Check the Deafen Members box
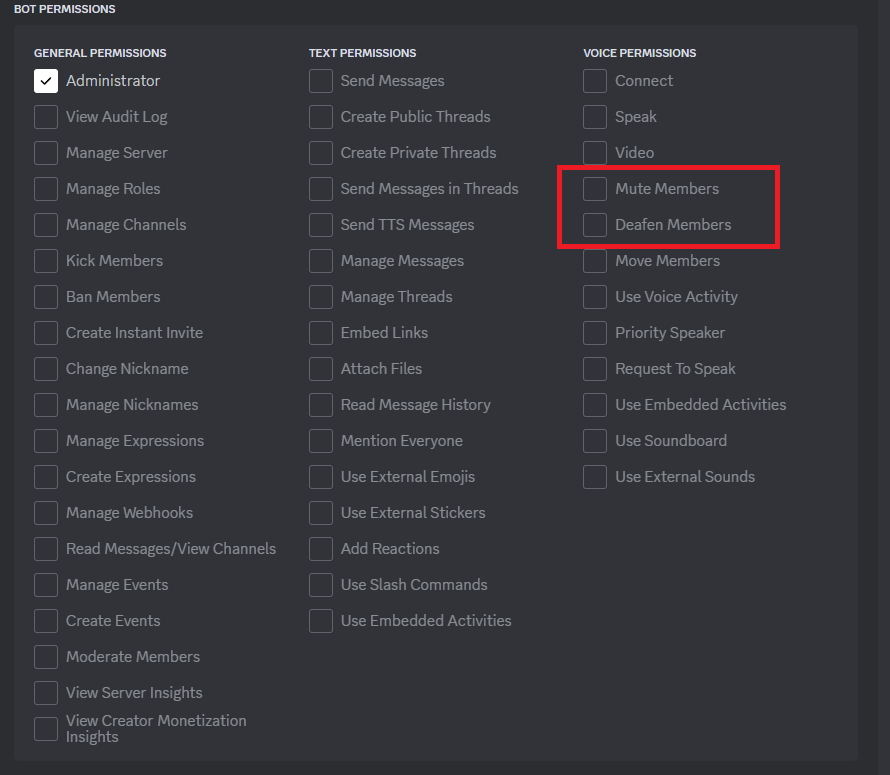The width and height of the screenshot is (890, 775). click(x=595, y=225)
